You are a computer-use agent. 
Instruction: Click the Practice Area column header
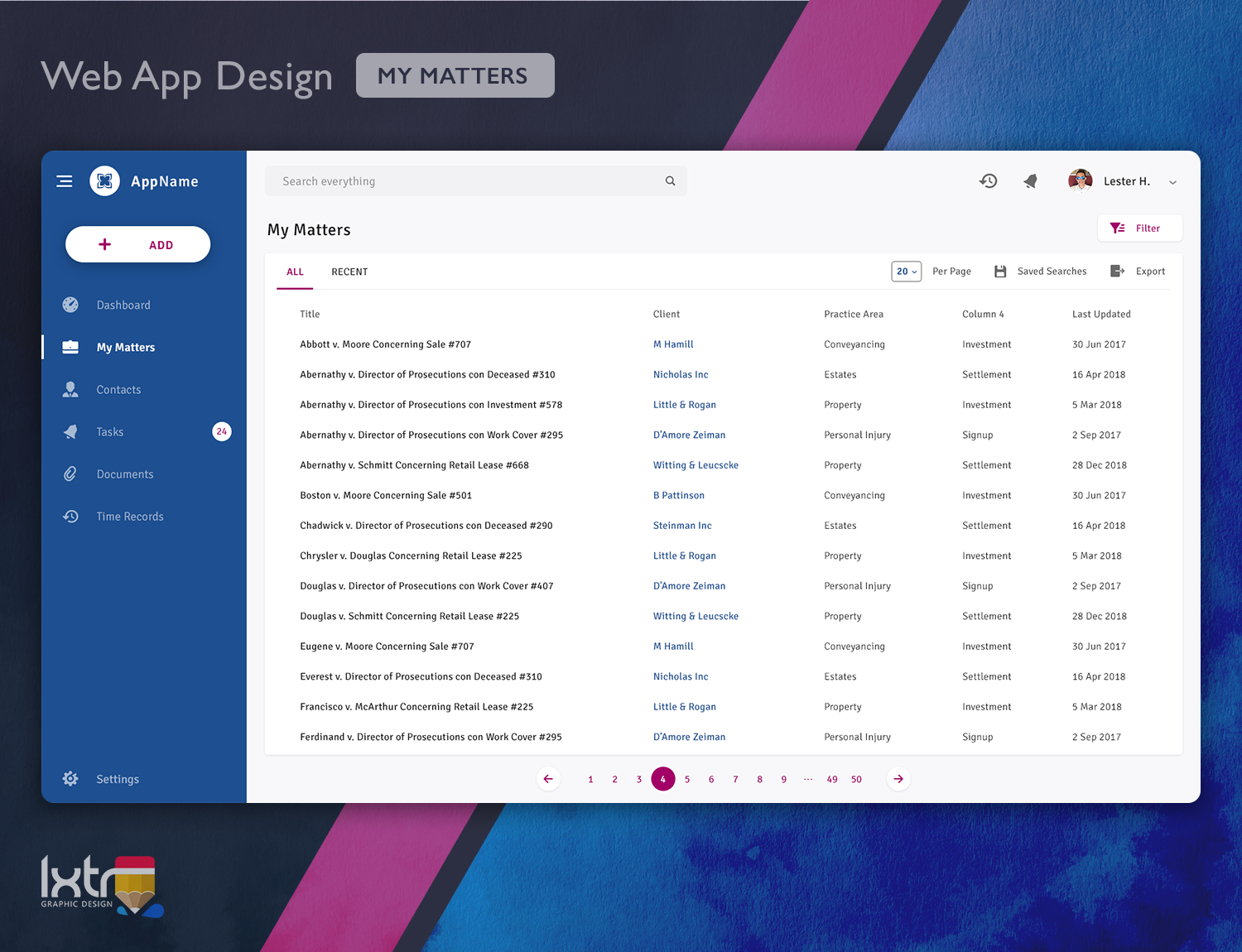pos(854,315)
